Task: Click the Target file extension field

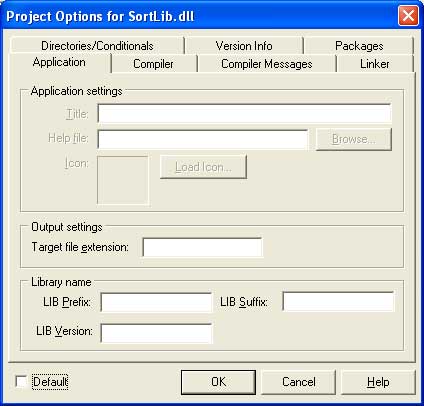Action: tap(202, 247)
